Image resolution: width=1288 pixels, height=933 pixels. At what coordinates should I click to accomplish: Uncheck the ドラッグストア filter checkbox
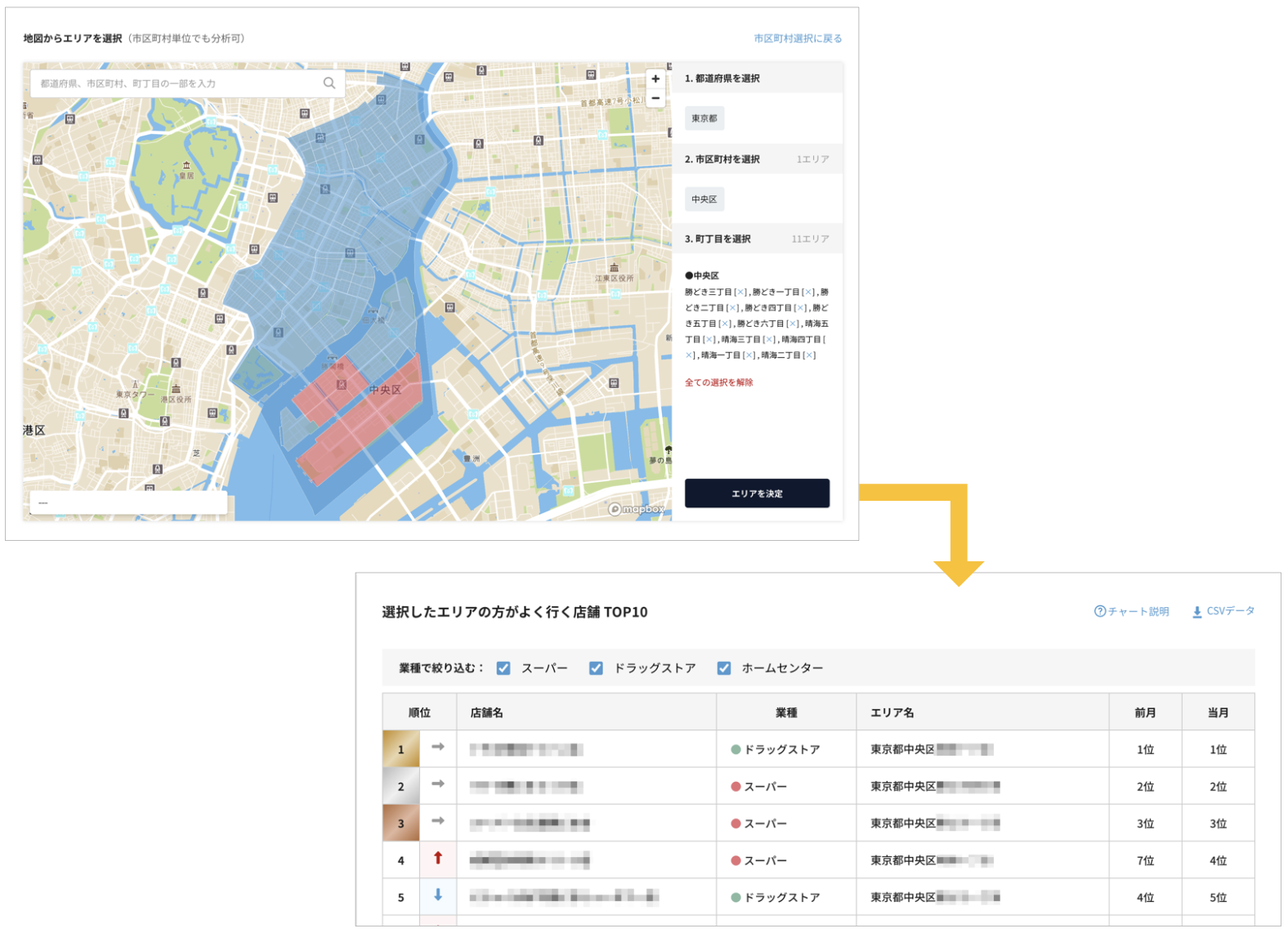click(596, 668)
